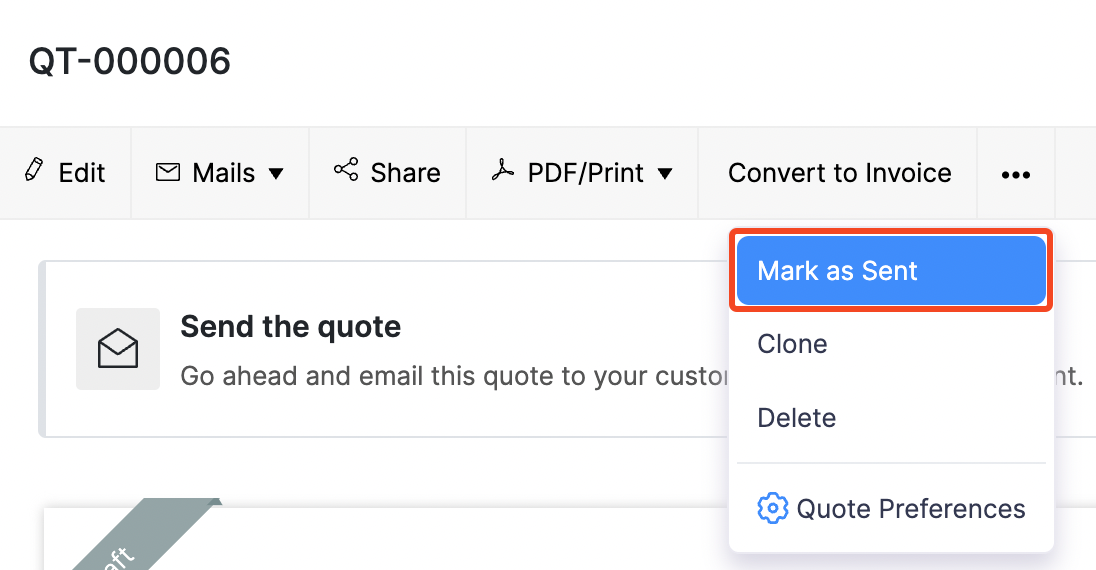Screen dimensions: 1096x570
Task: Click the Mails text label
Action: tap(224, 173)
